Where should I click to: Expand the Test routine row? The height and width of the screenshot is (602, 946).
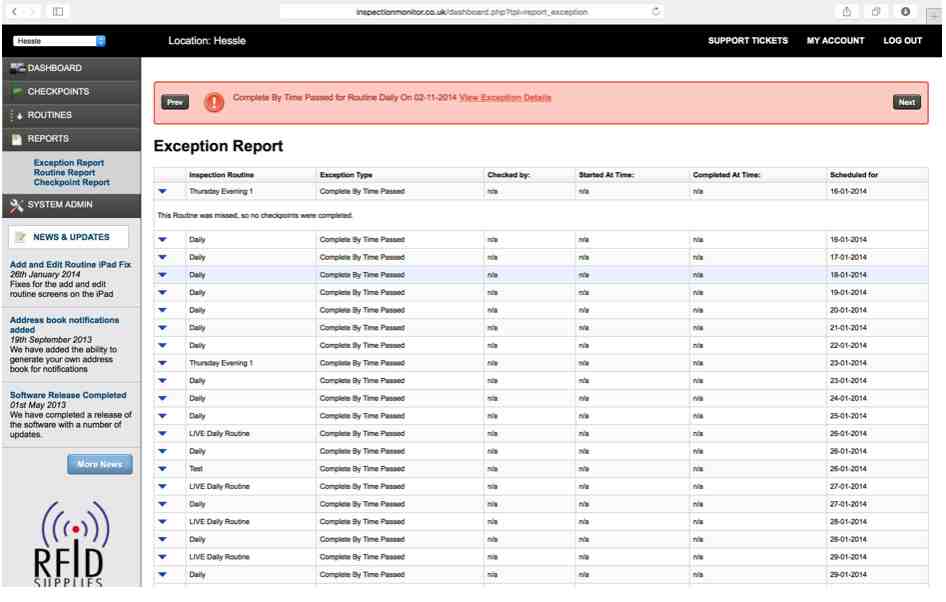163,469
